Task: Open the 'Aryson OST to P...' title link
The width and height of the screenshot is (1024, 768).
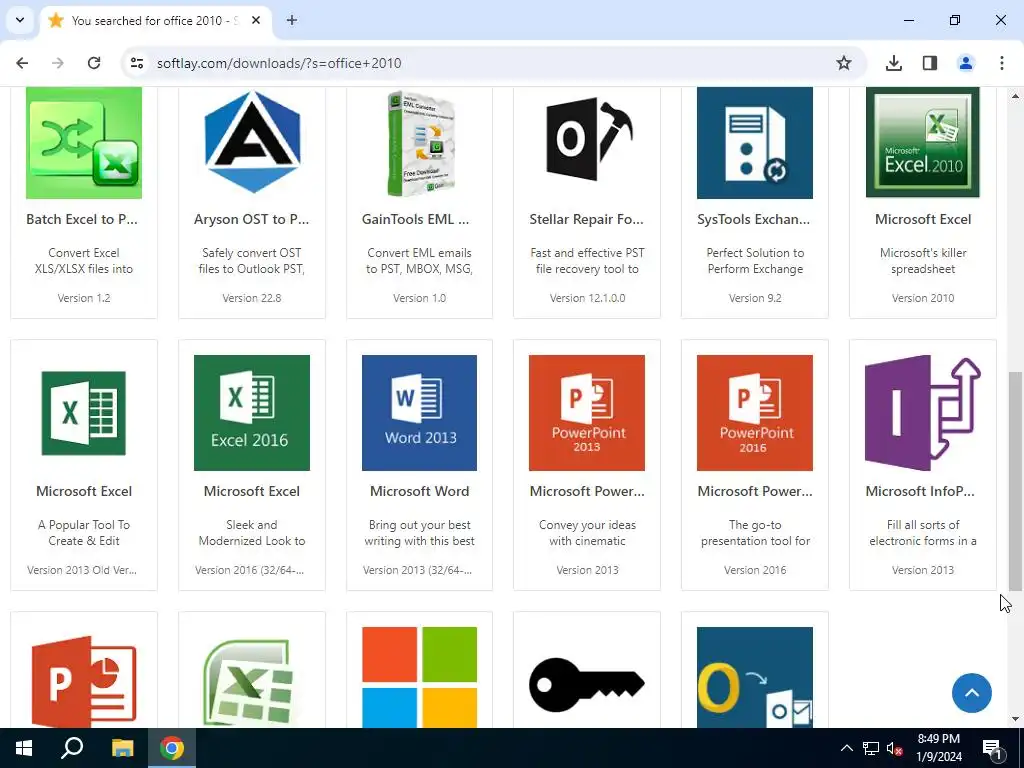Action: (251, 219)
